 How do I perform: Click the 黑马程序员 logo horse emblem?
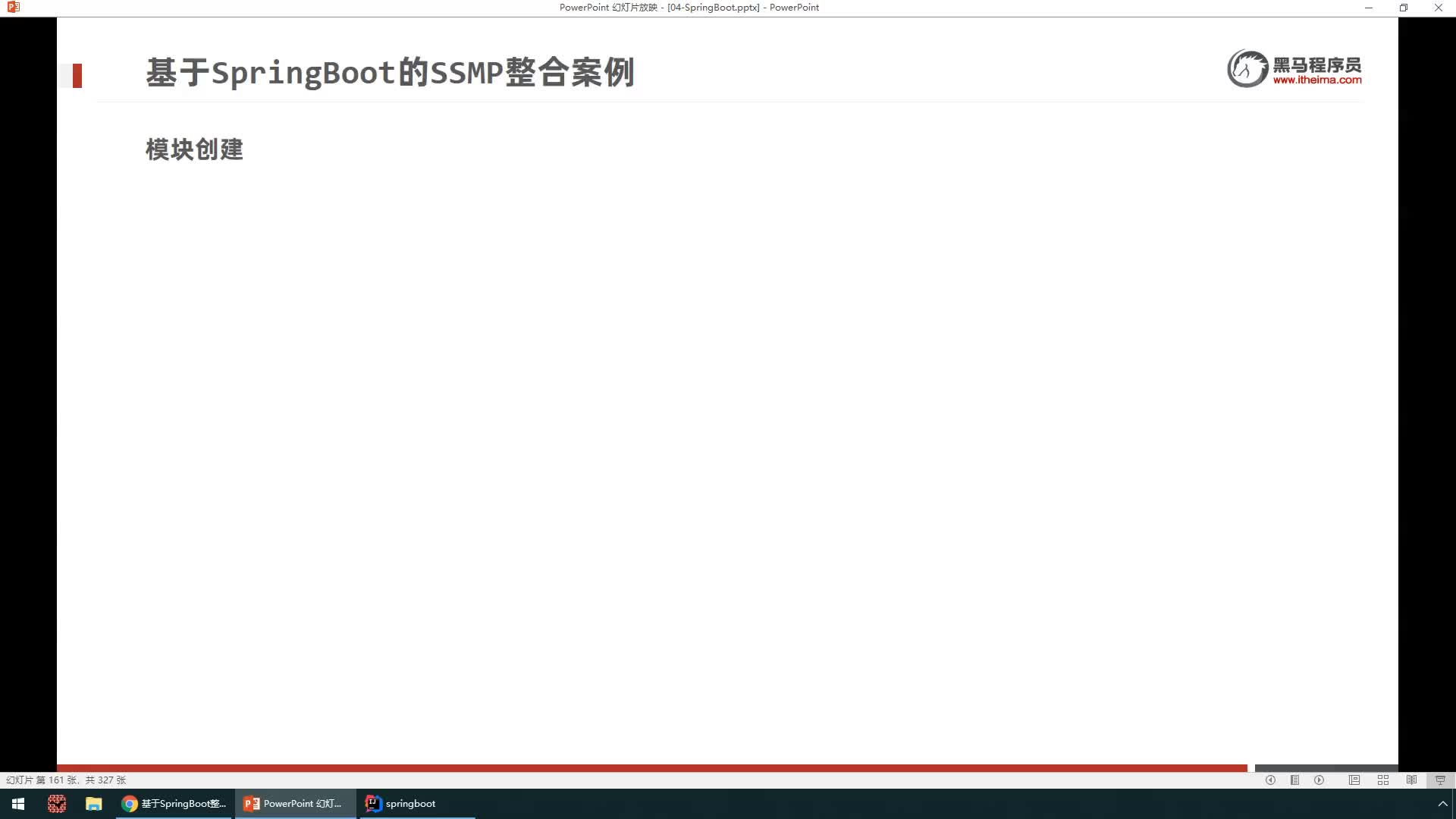[1247, 68]
